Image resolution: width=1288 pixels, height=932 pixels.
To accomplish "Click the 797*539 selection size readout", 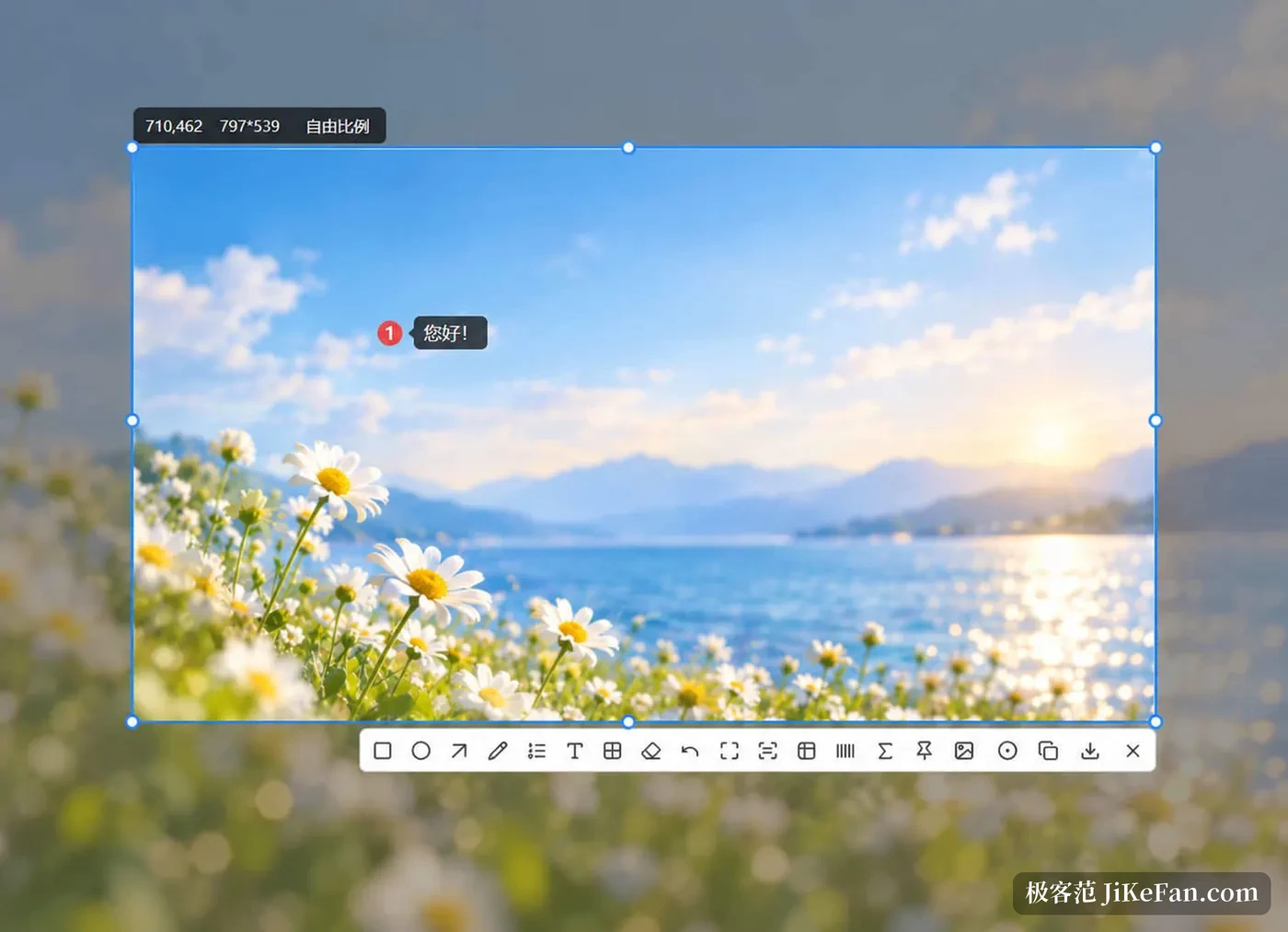I will (249, 126).
